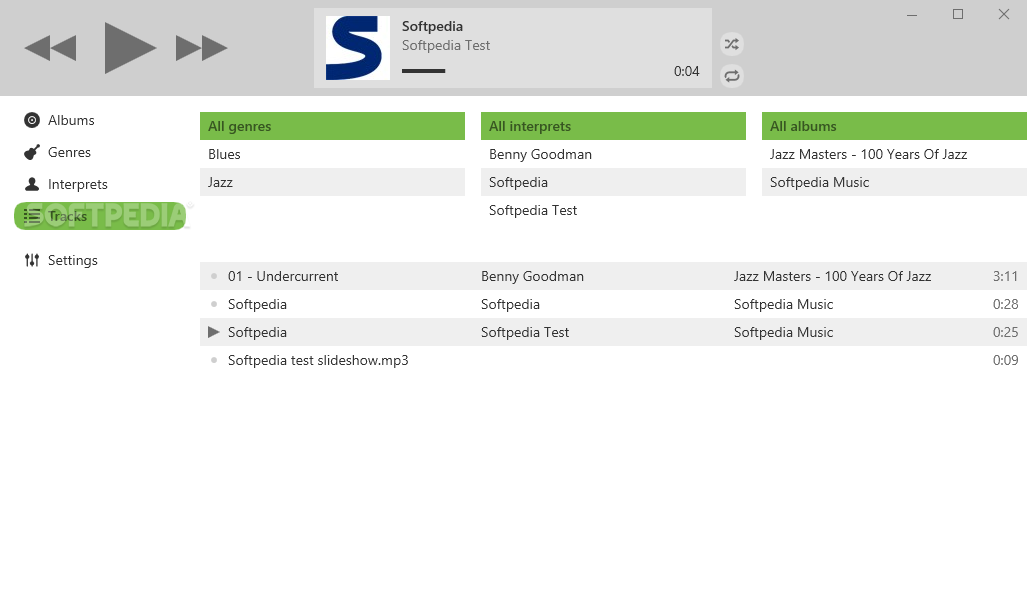Filter by album Jazz Masters - 100 Years Of Jazz
Image resolution: width=1027 pixels, height=600 pixels.
click(x=894, y=154)
